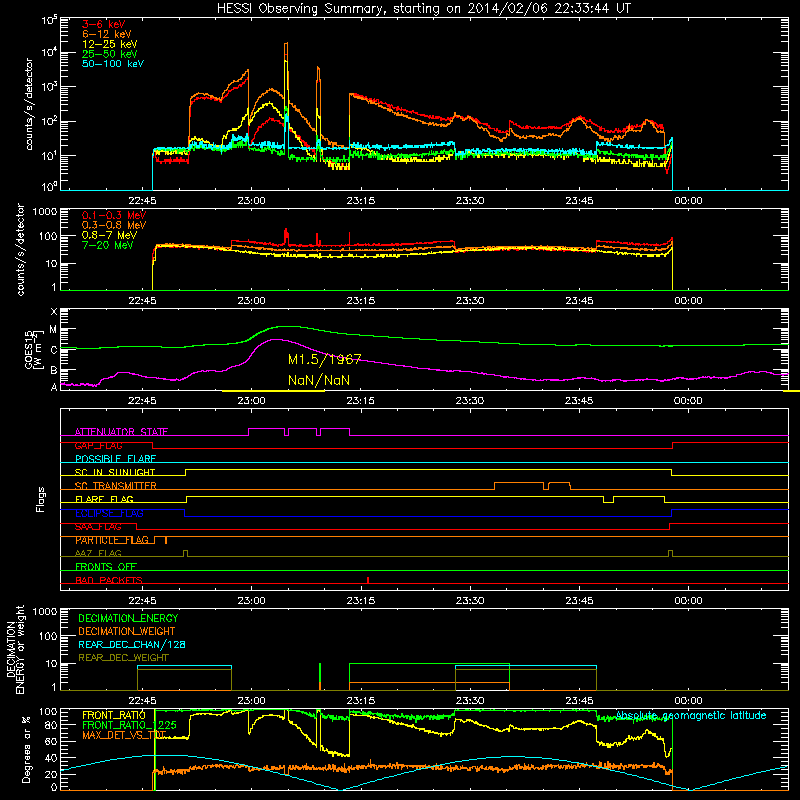Image resolution: width=800 pixels, height=800 pixels.
Task: Select the SC_IN_SUNLIGHT flag label
Action: pos(115,472)
